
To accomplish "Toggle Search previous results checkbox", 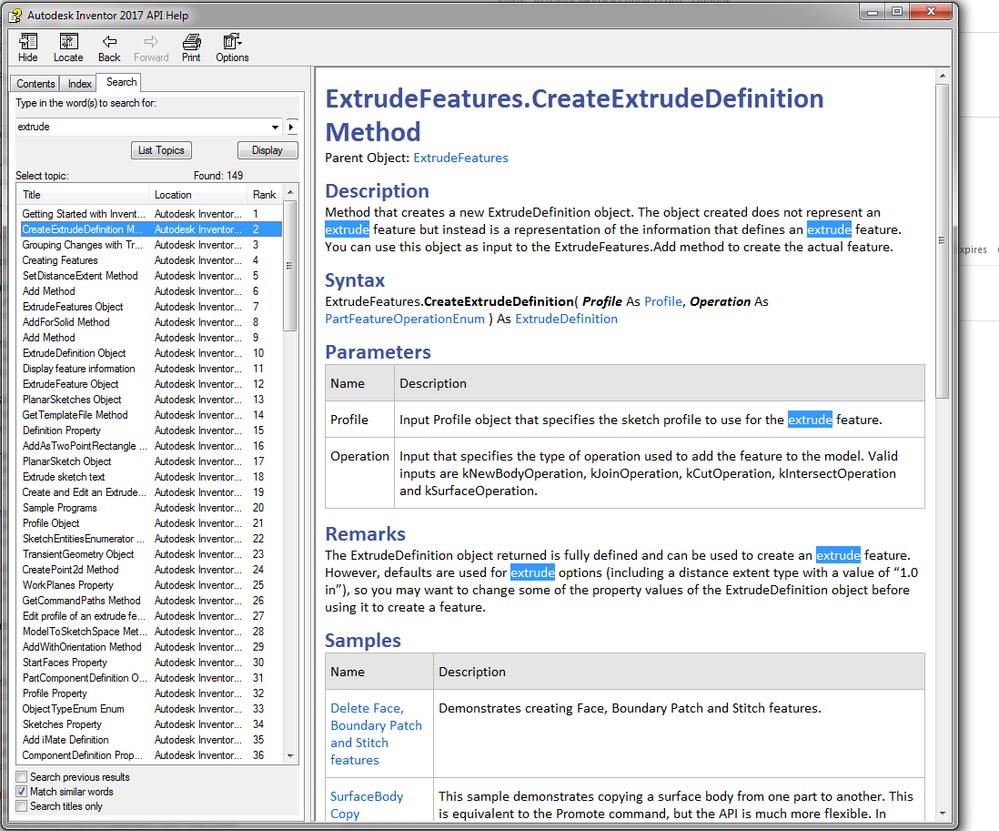I will coord(22,777).
